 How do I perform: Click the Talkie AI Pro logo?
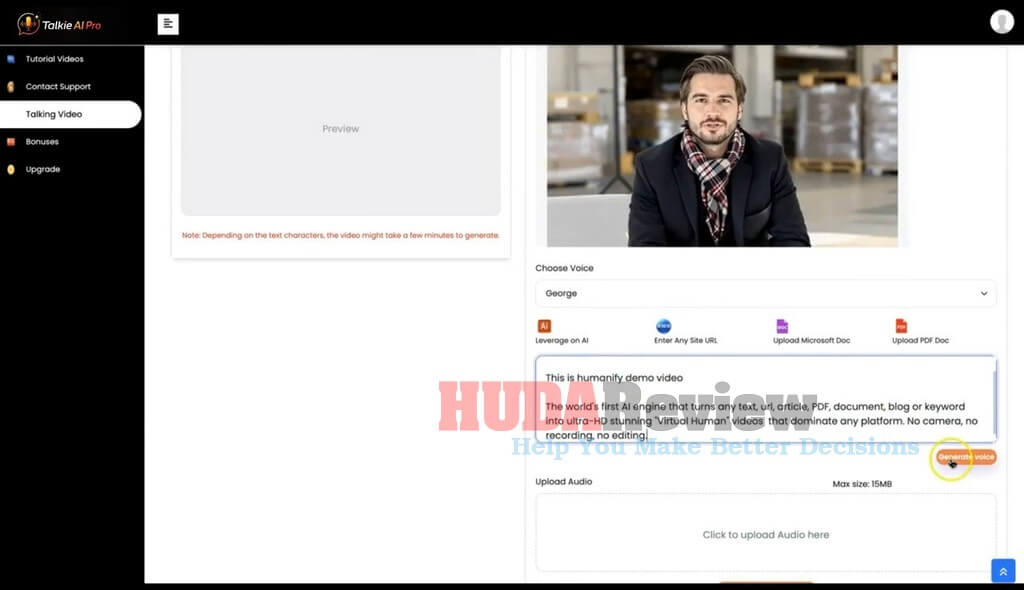click(x=59, y=24)
